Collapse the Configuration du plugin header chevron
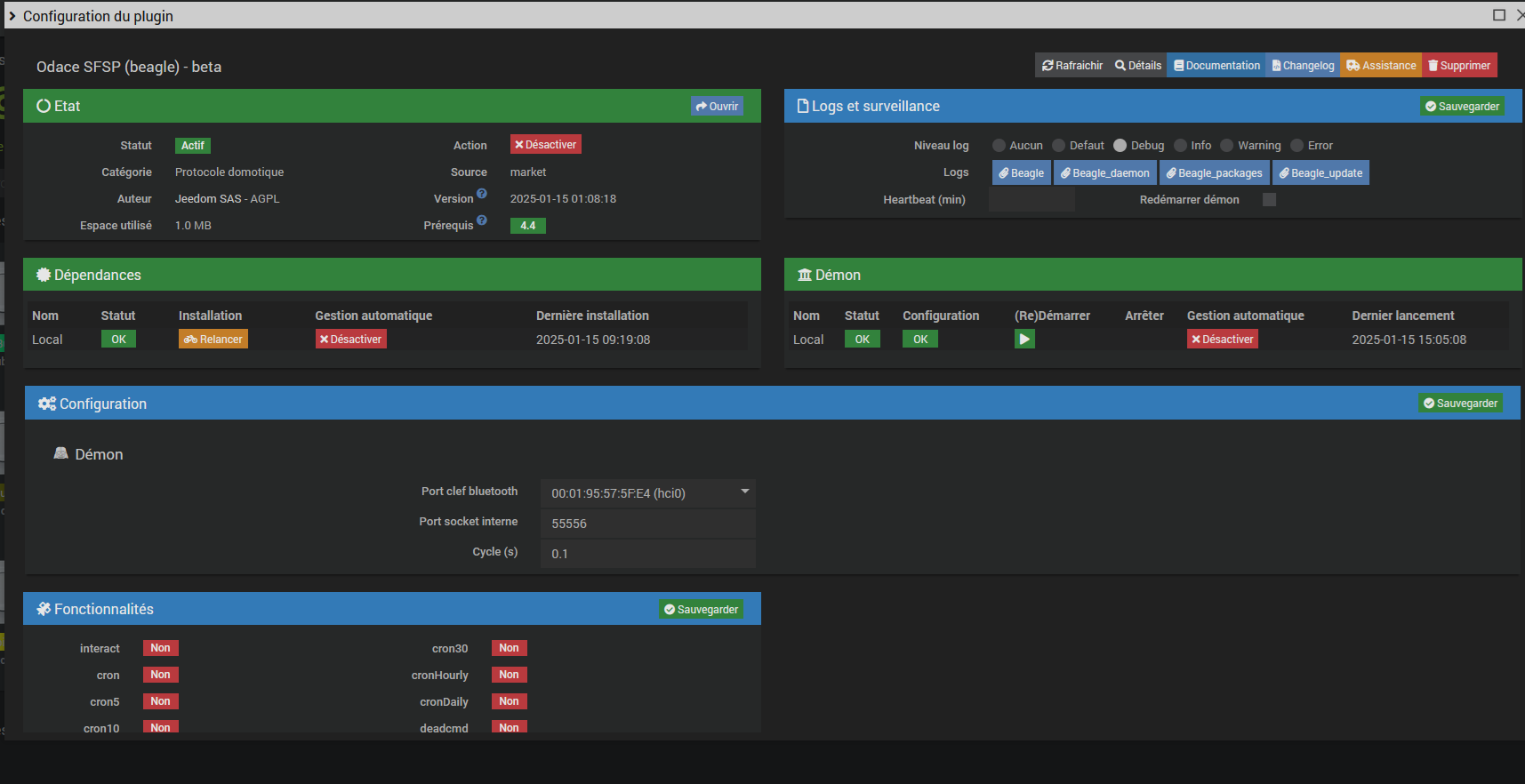The width and height of the screenshot is (1525, 784). [12, 16]
